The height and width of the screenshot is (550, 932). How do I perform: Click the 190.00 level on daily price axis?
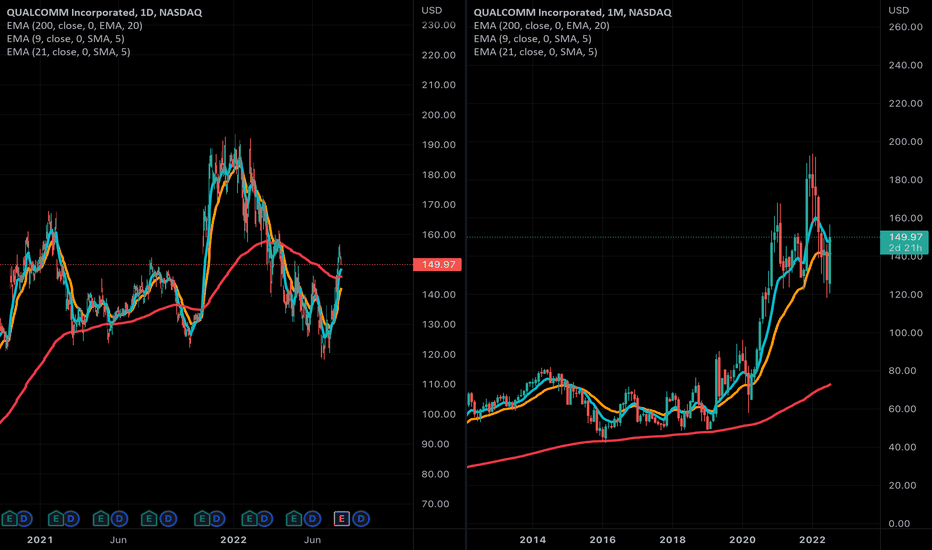point(439,144)
